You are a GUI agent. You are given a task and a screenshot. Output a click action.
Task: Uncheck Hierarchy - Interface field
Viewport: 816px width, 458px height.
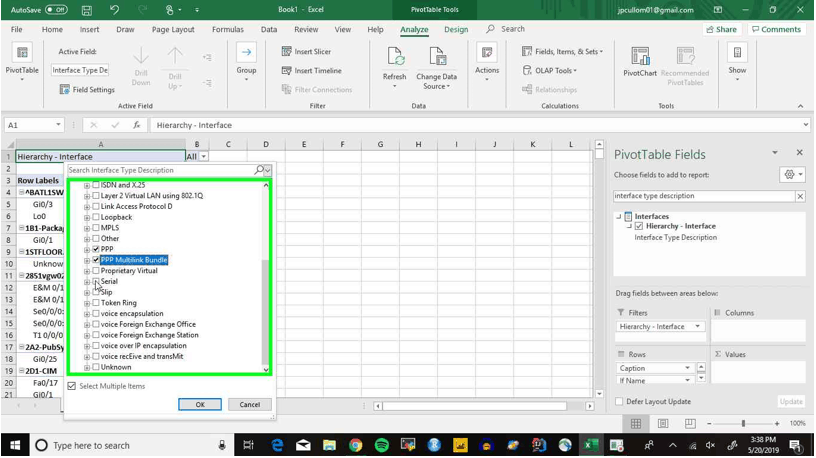(639, 226)
